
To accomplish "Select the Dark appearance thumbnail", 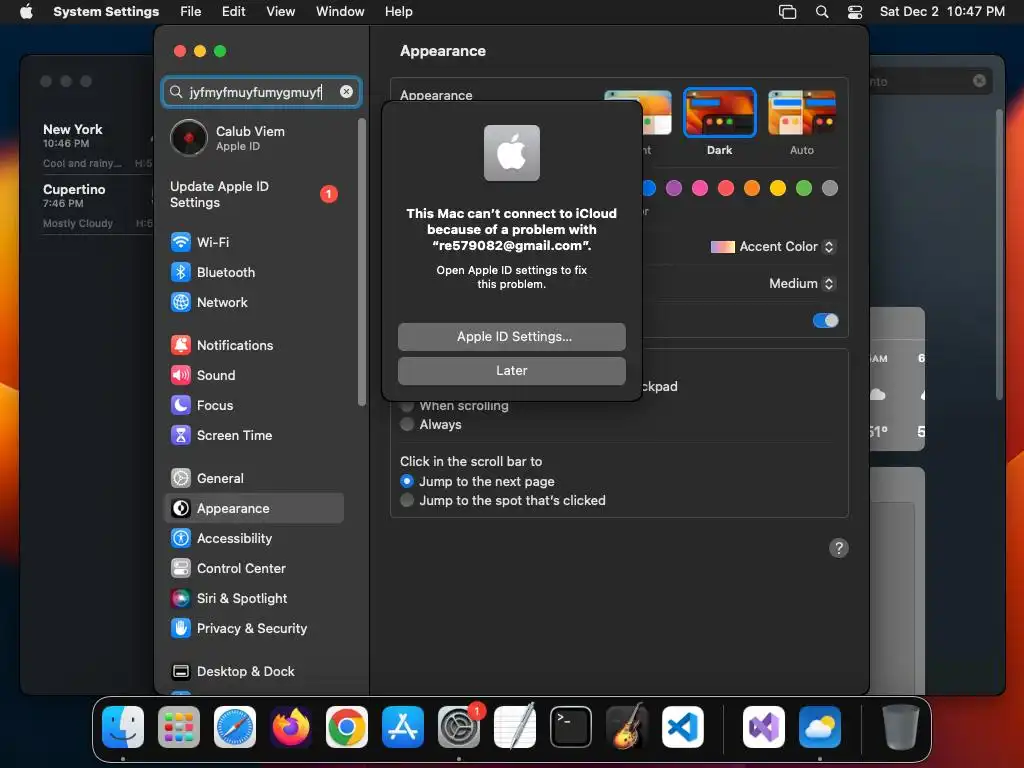I will (720, 113).
